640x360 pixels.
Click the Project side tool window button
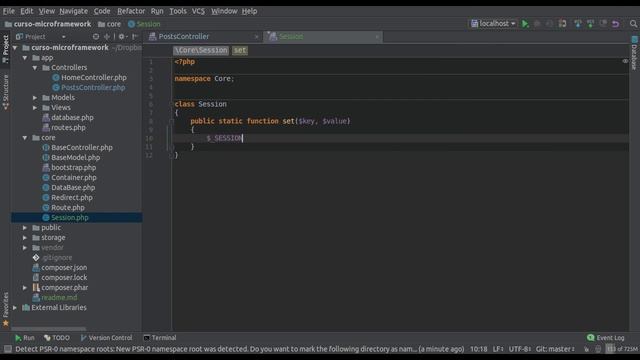tap(5, 49)
